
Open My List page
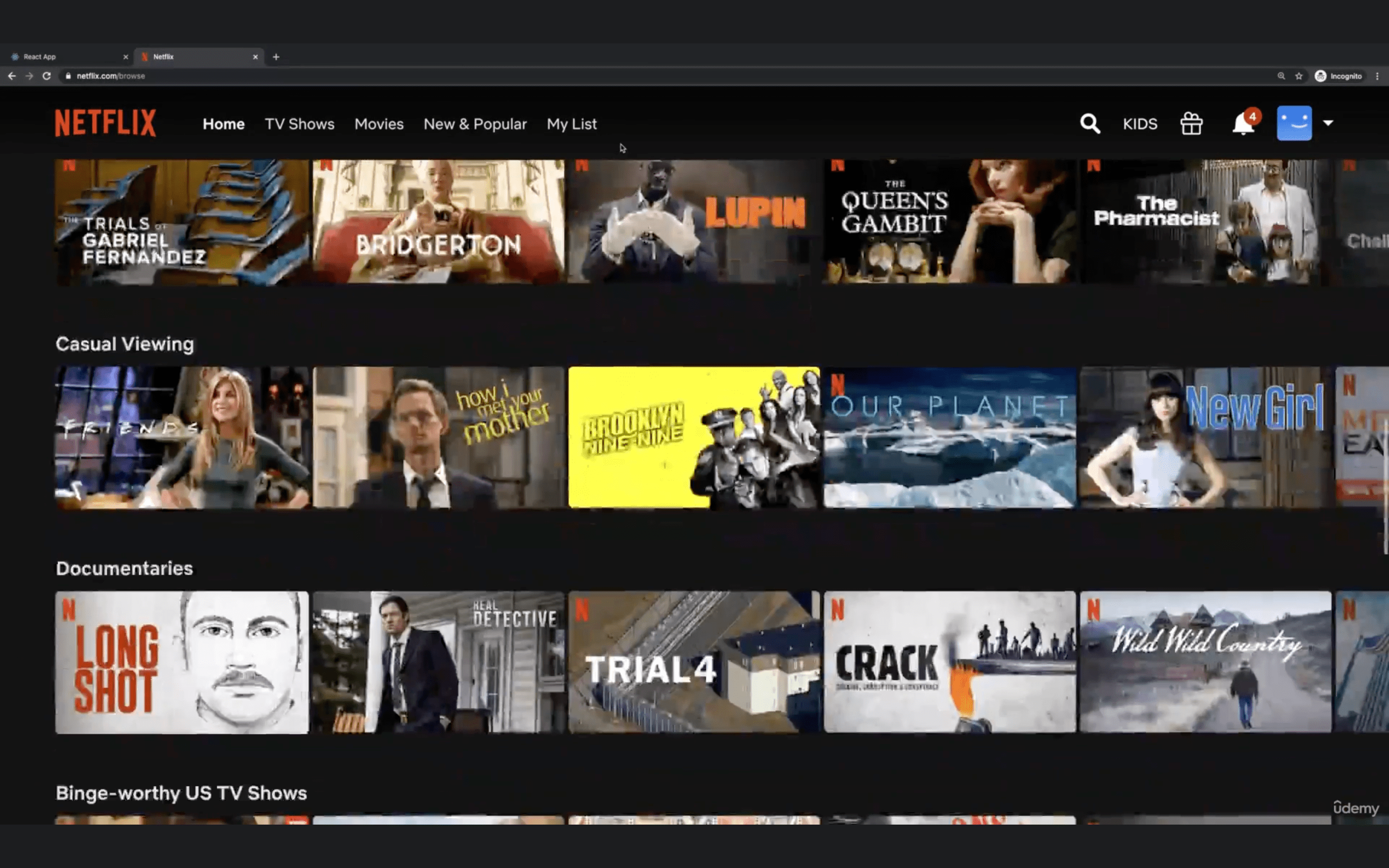click(x=571, y=124)
